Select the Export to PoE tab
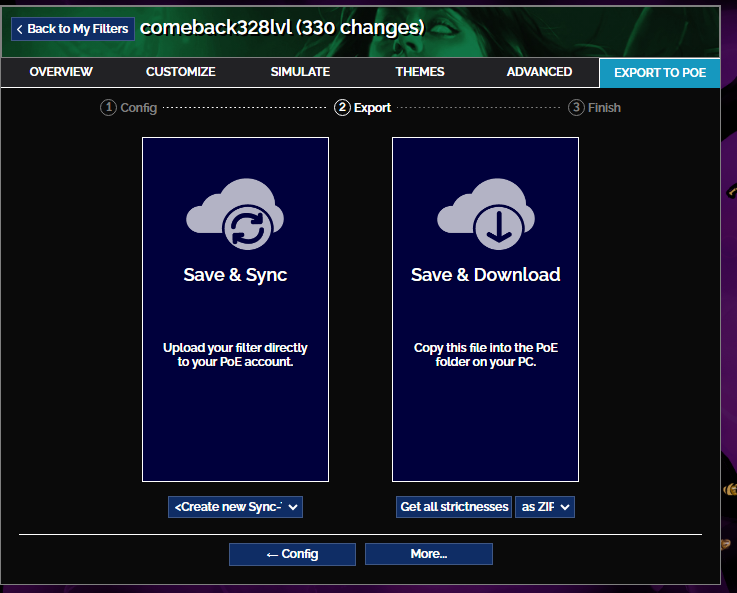737x593 pixels. [660, 73]
